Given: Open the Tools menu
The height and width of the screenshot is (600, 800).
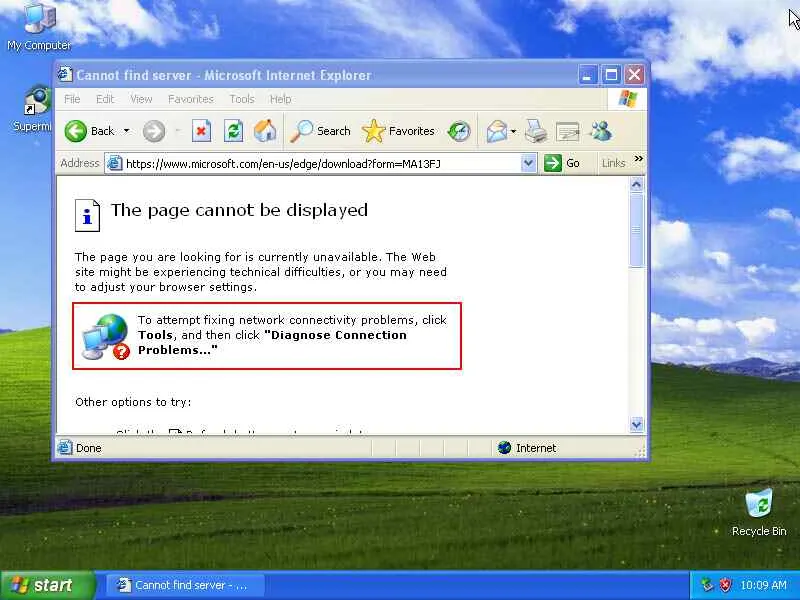Looking at the screenshot, I should coord(242,99).
